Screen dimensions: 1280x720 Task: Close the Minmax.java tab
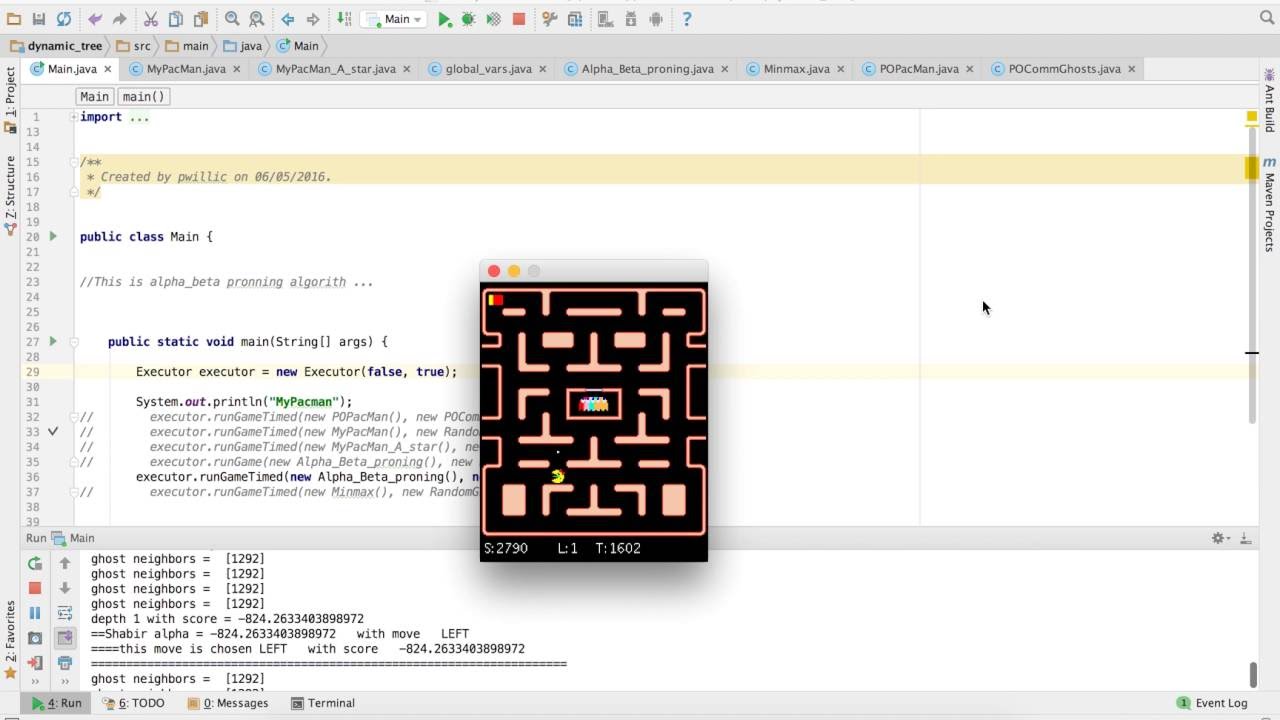[x=840, y=69]
